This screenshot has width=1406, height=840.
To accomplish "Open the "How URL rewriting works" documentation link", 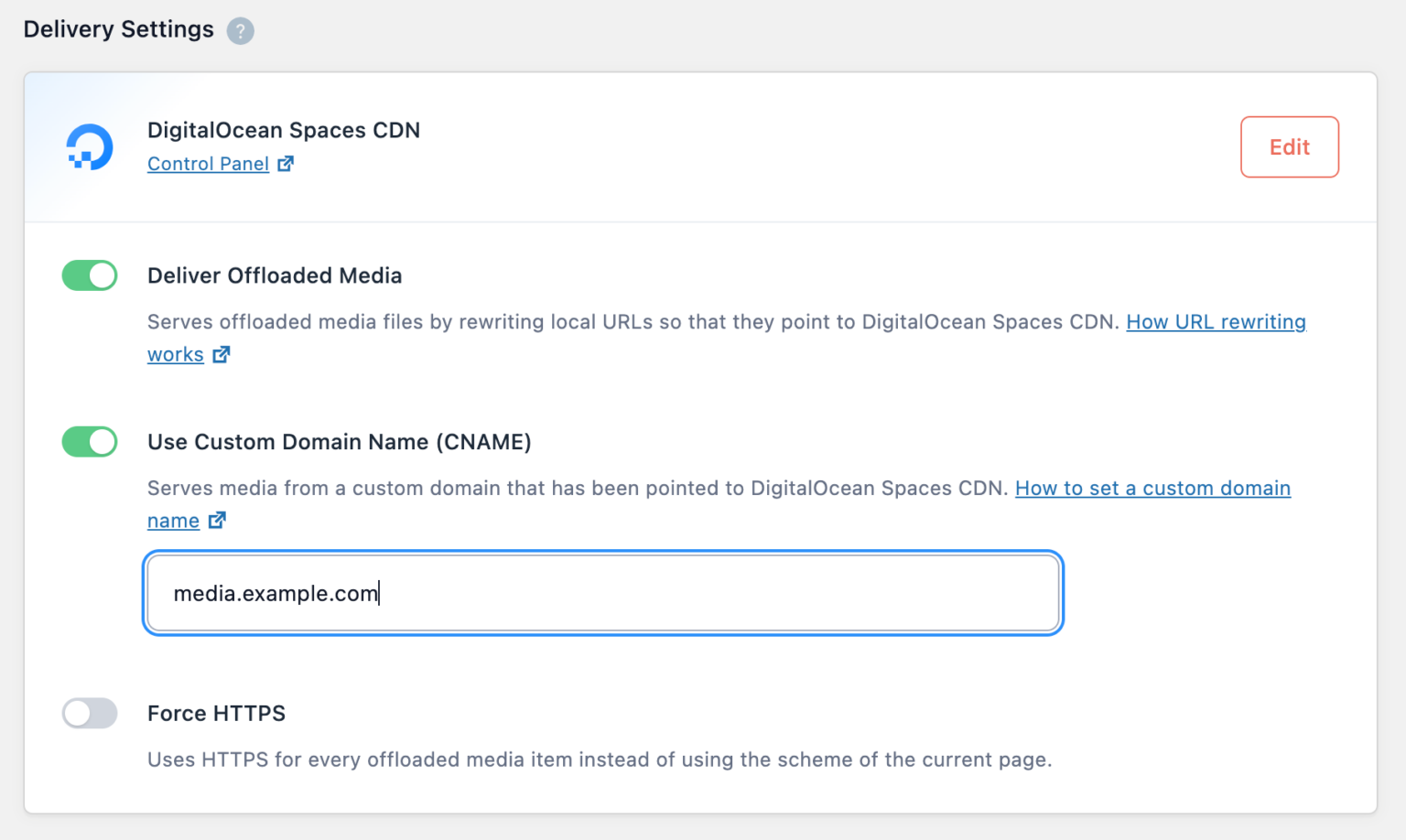I will pos(1216,322).
